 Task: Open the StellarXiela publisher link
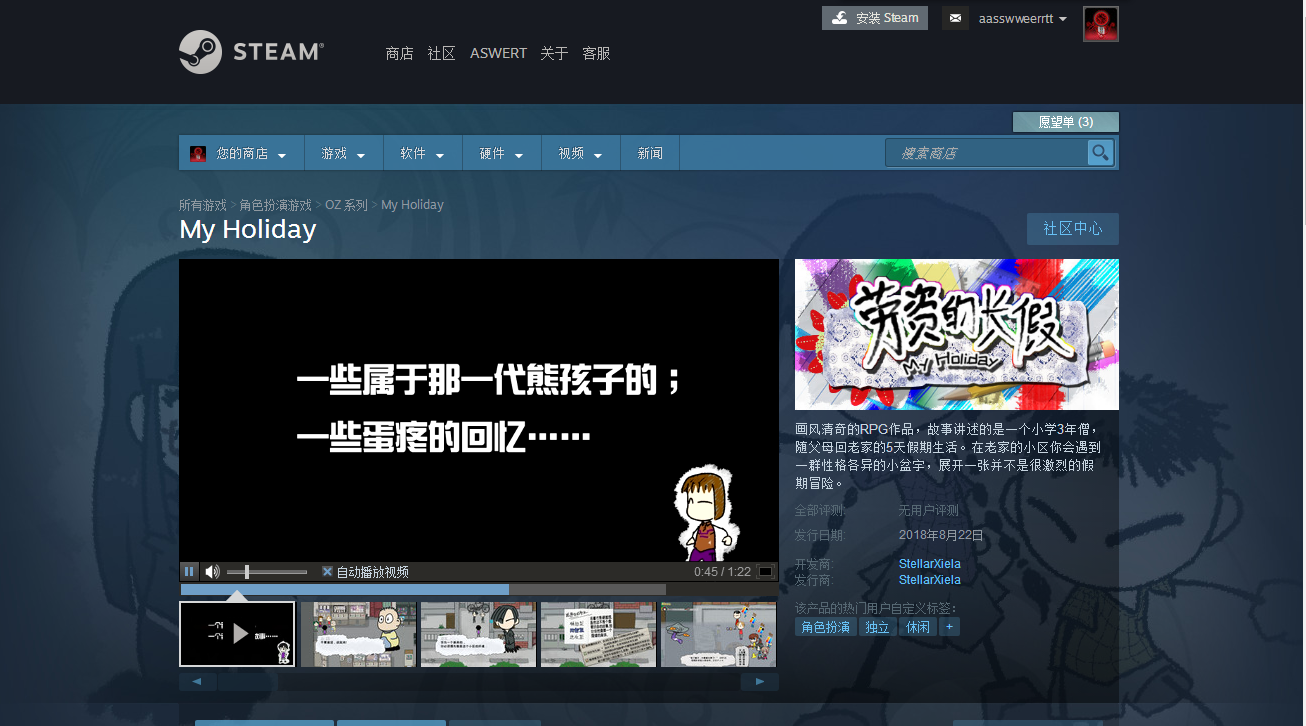[930, 580]
